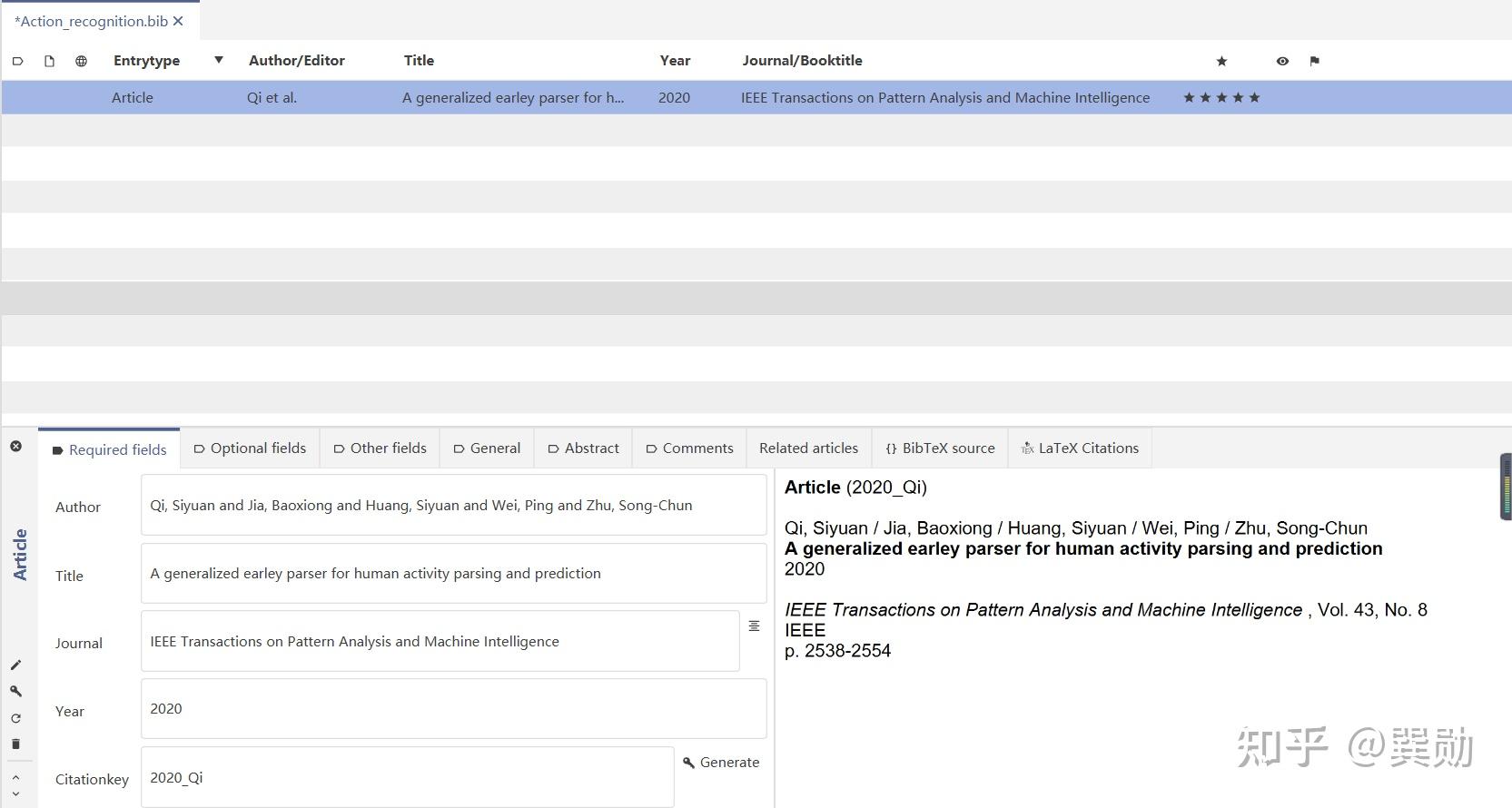The width and height of the screenshot is (1512, 808).
Task: Switch to the BibTeX source tab
Action: point(940,448)
